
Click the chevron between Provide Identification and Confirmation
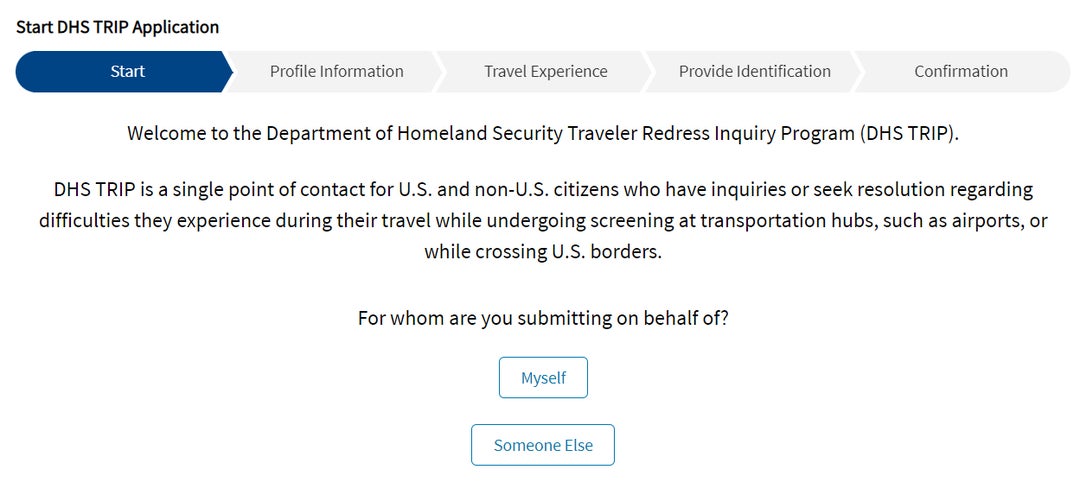pos(856,72)
